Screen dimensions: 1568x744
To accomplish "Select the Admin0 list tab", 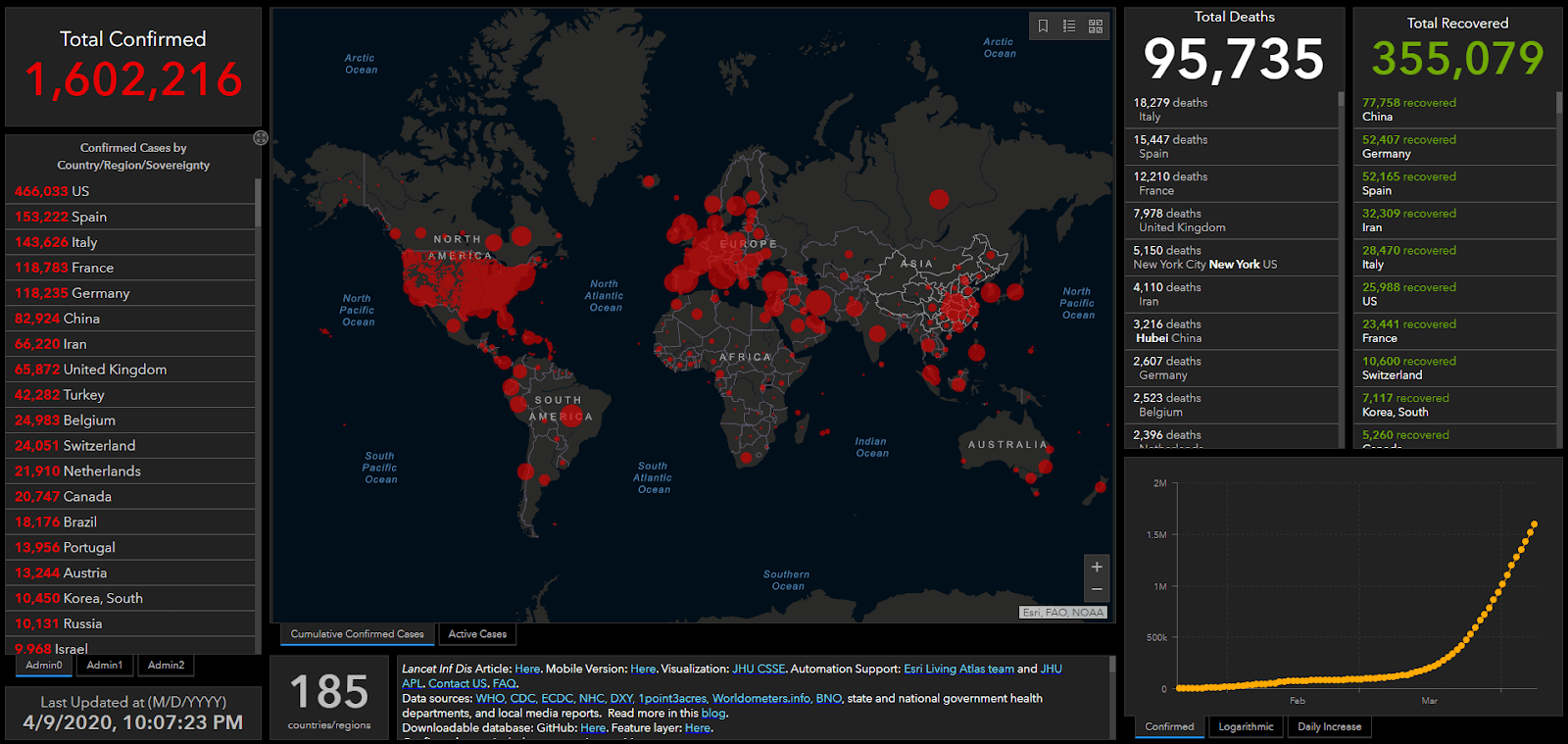I will pos(44,666).
